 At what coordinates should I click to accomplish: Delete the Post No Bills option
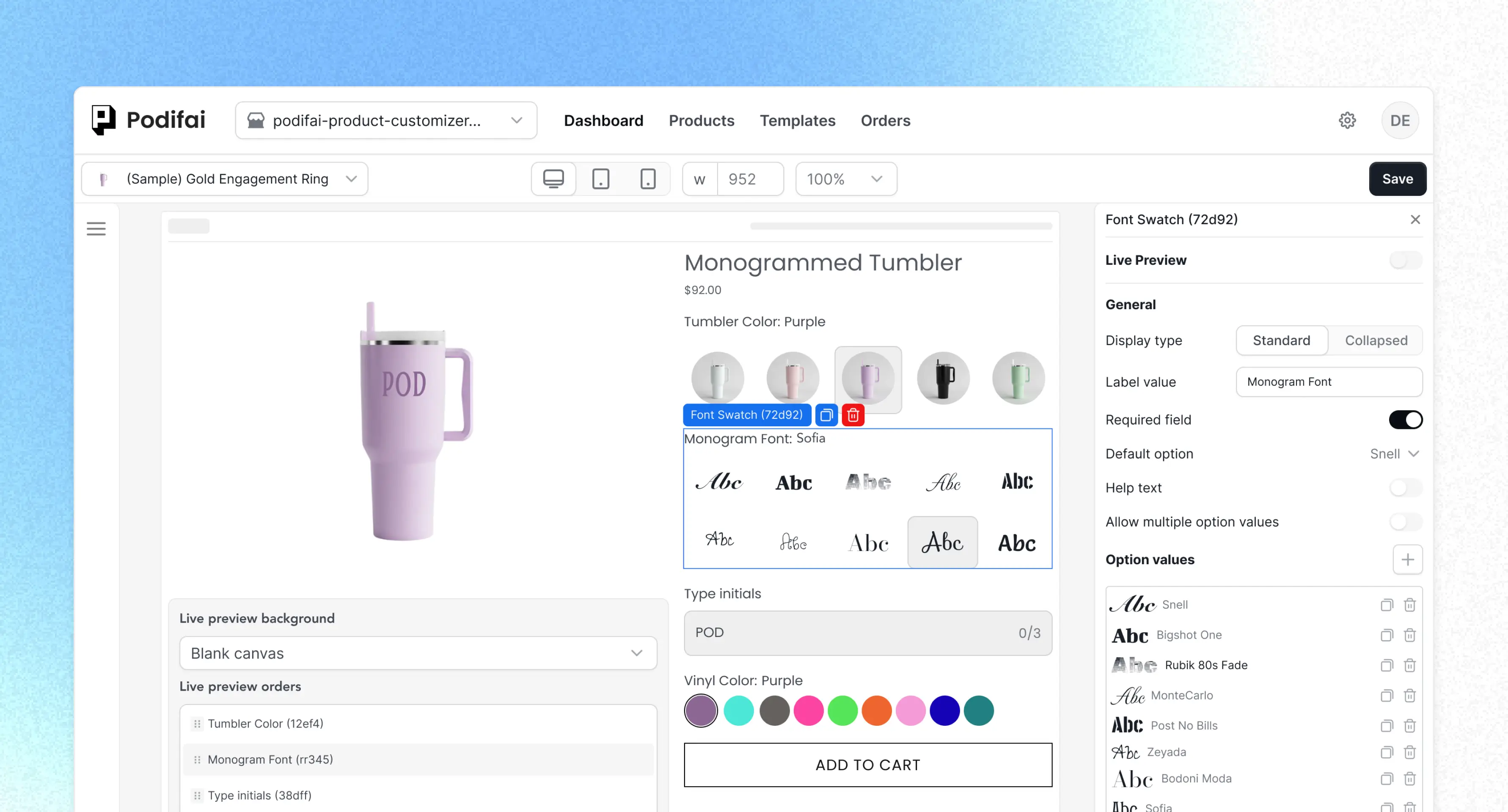click(1410, 726)
